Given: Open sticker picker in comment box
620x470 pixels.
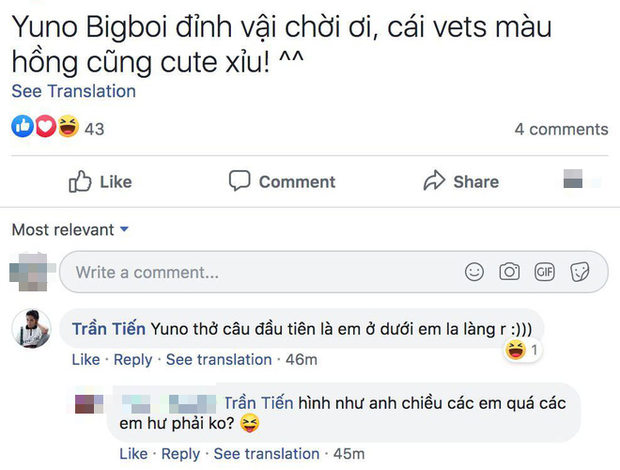Looking at the screenshot, I should (579, 272).
